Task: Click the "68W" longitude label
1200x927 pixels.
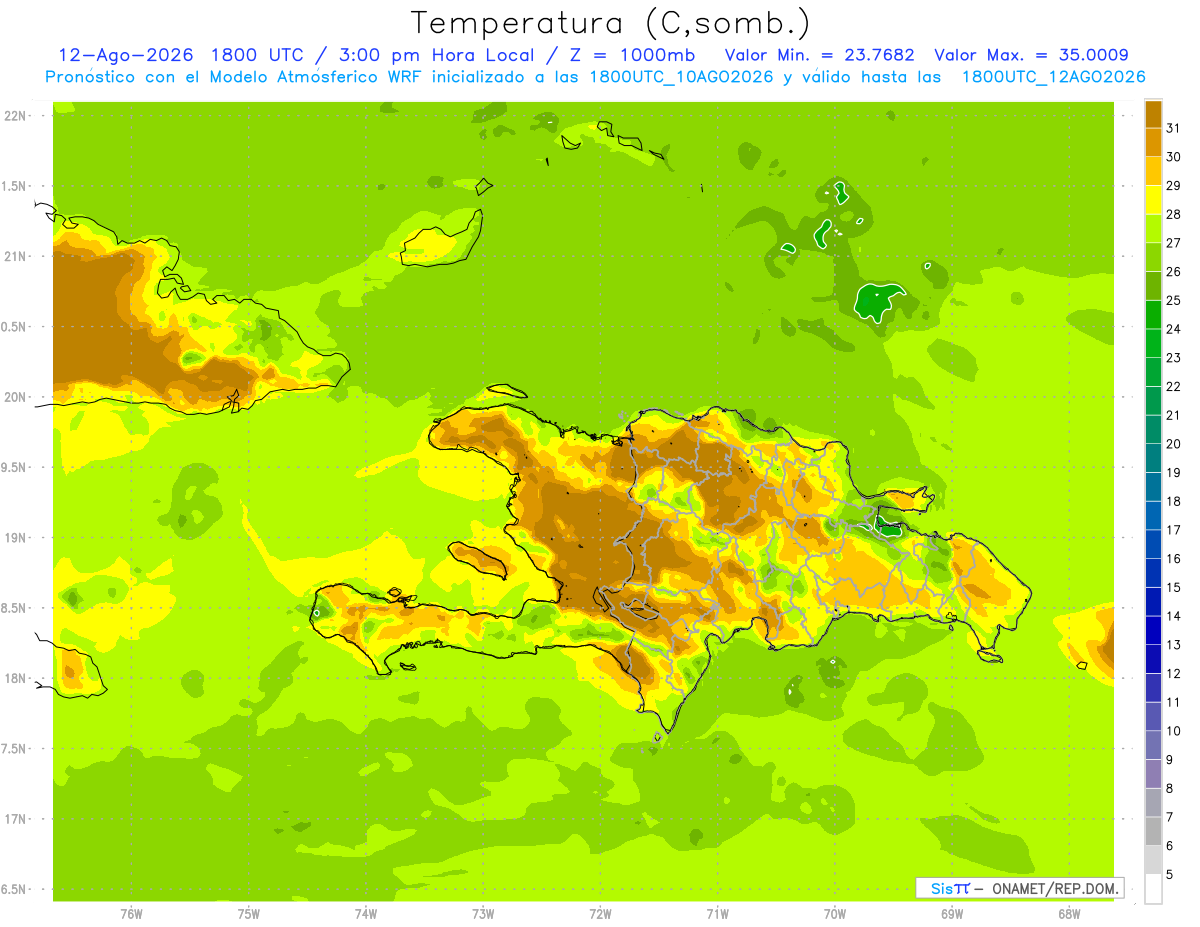Action: (x=1068, y=914)
